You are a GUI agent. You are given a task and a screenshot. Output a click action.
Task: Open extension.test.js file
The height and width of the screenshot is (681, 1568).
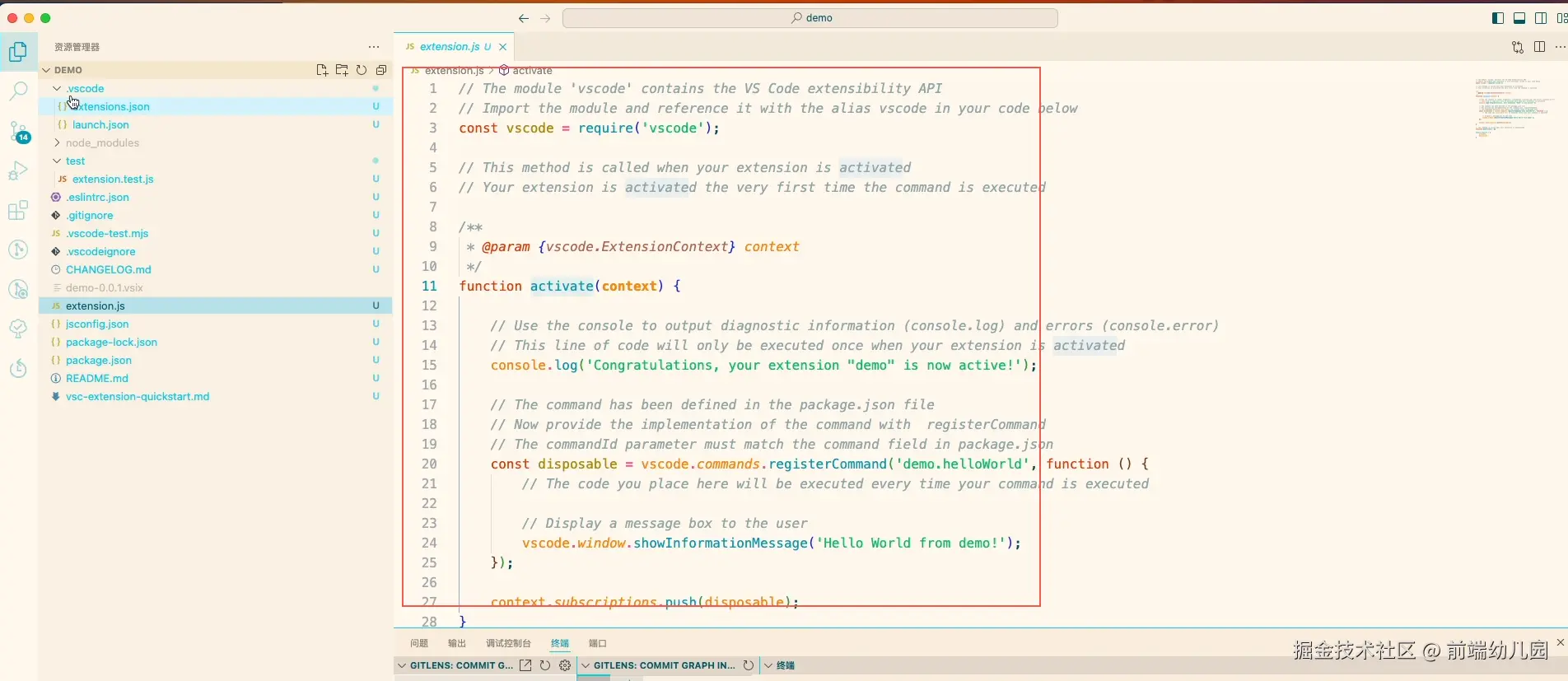216,179
